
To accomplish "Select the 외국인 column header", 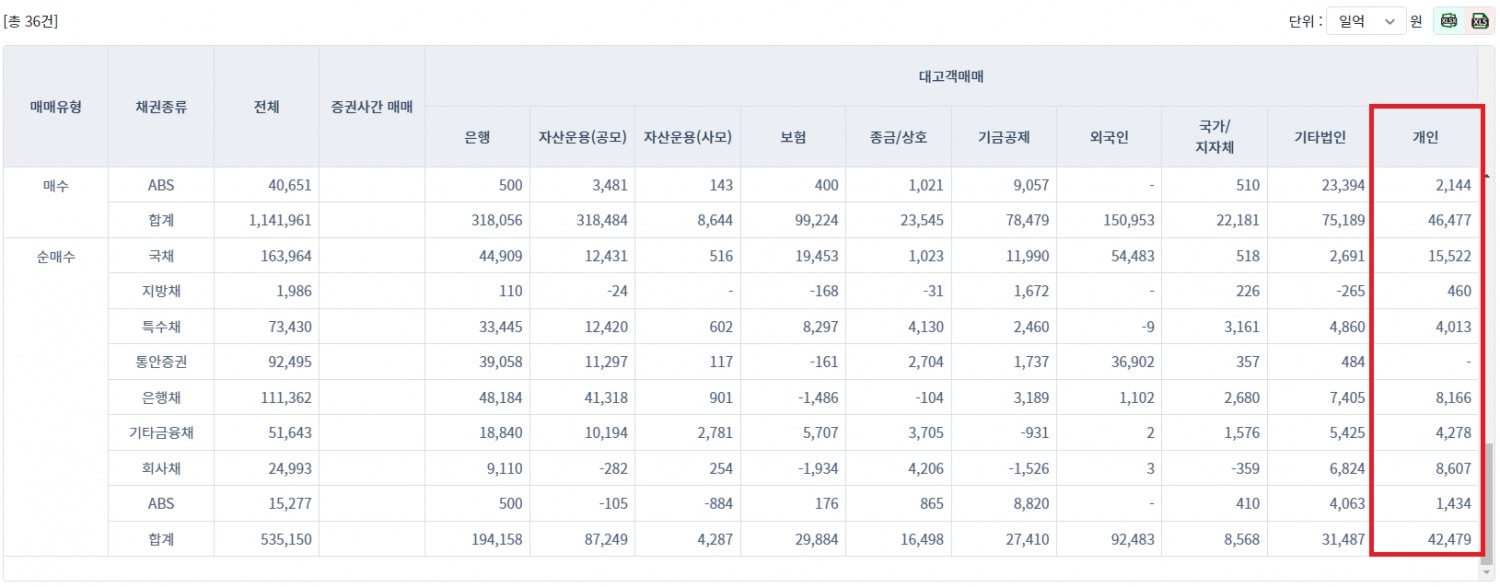I will pos(1109,137).
